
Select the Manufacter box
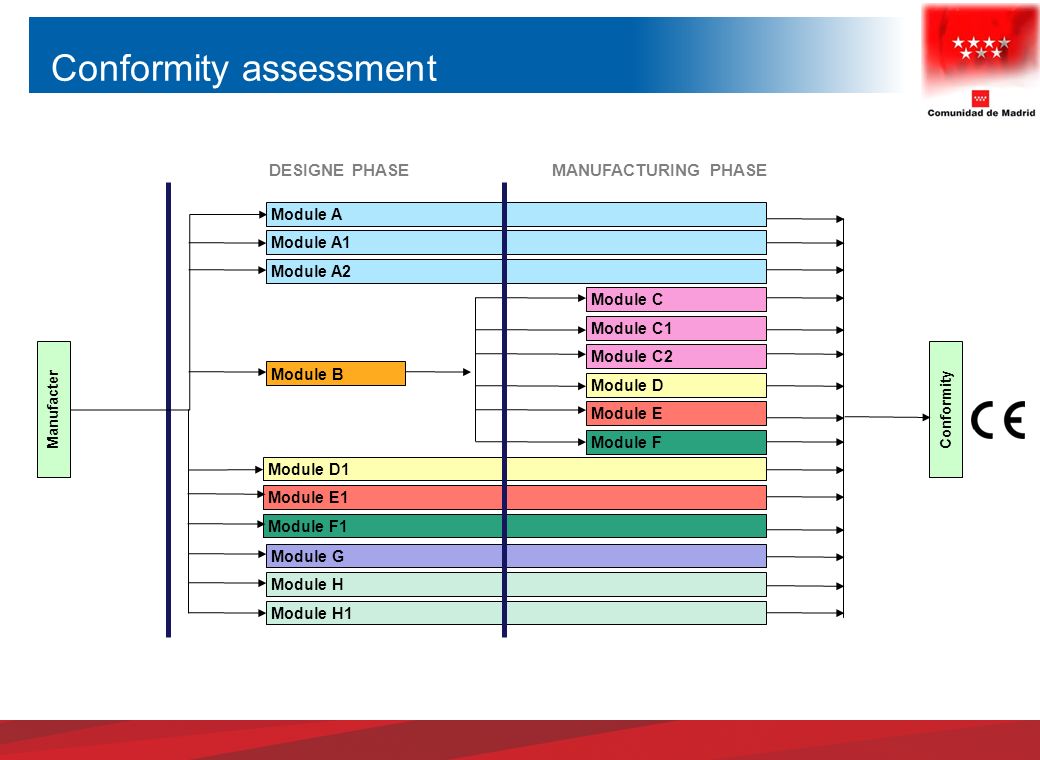pos(54,409)
